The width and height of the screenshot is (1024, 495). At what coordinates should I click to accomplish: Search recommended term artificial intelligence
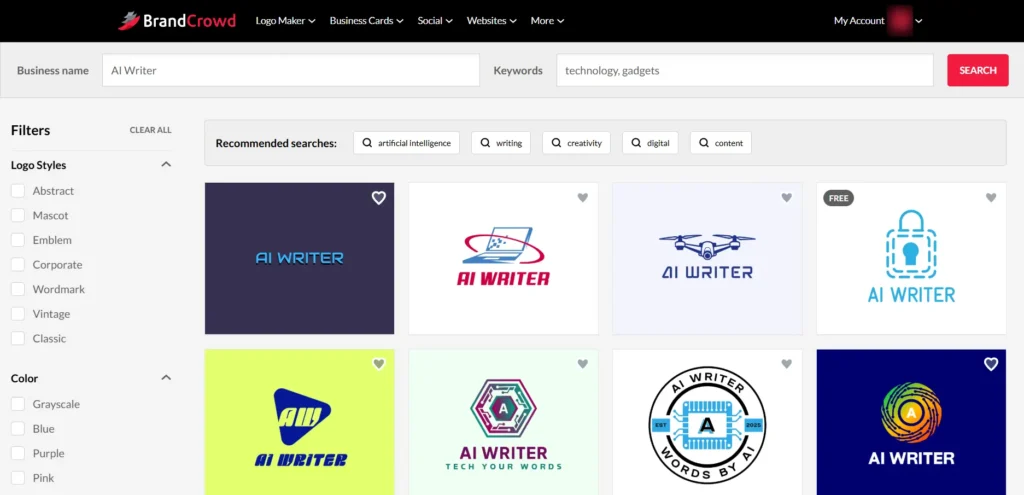406,143
